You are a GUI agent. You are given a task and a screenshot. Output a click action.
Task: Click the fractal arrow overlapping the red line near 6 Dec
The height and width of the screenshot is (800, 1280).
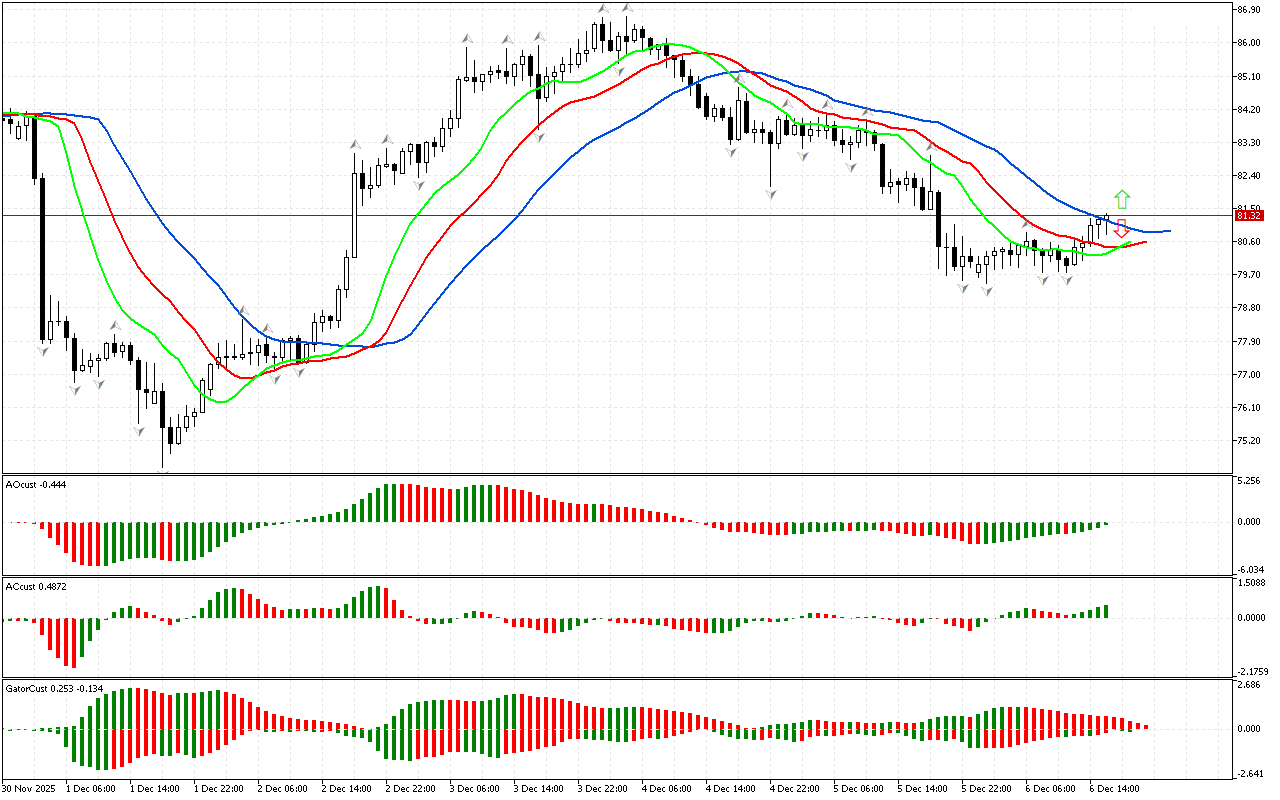[x=1026, y=224]
